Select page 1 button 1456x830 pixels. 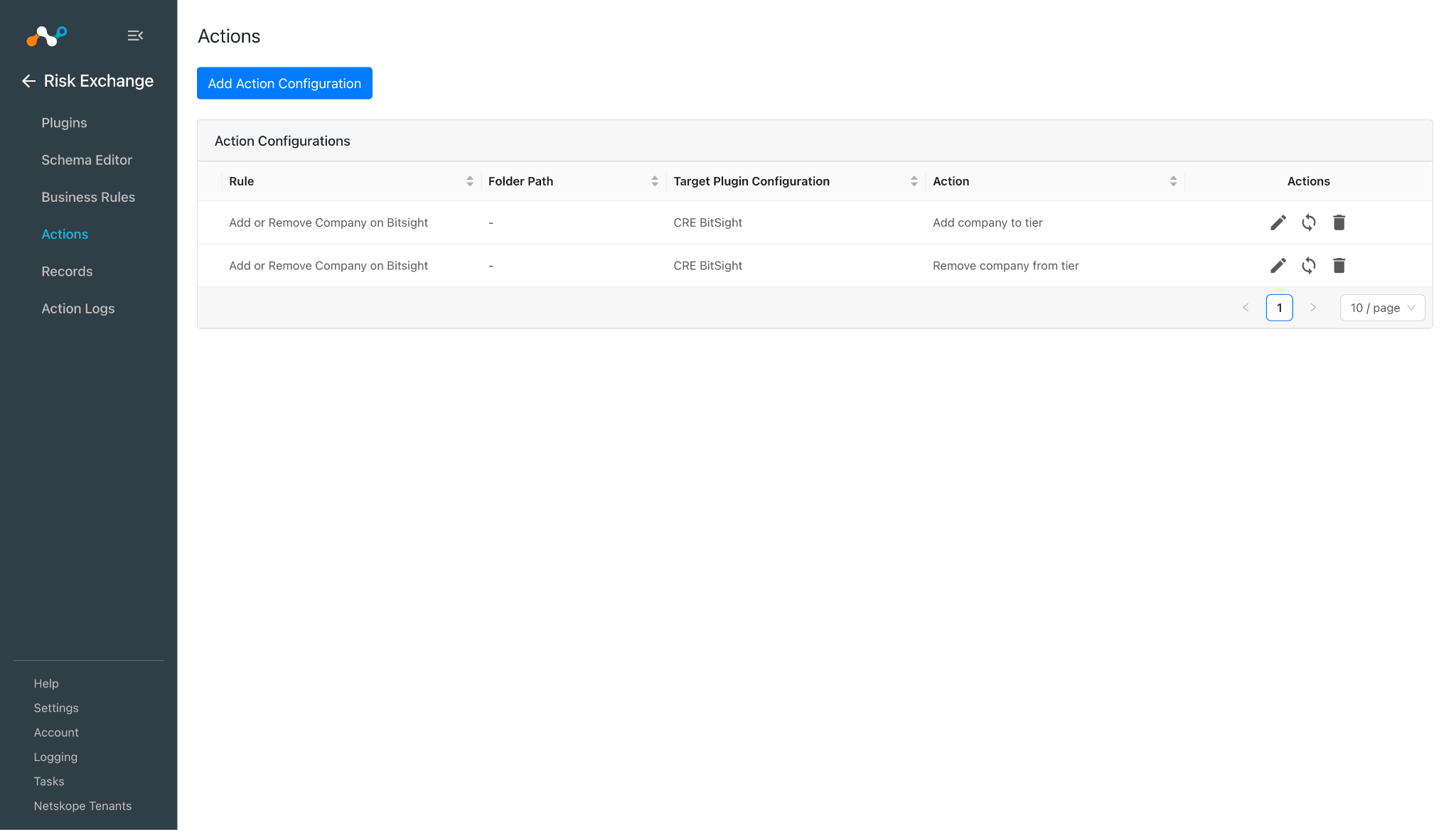[1280, 308]
